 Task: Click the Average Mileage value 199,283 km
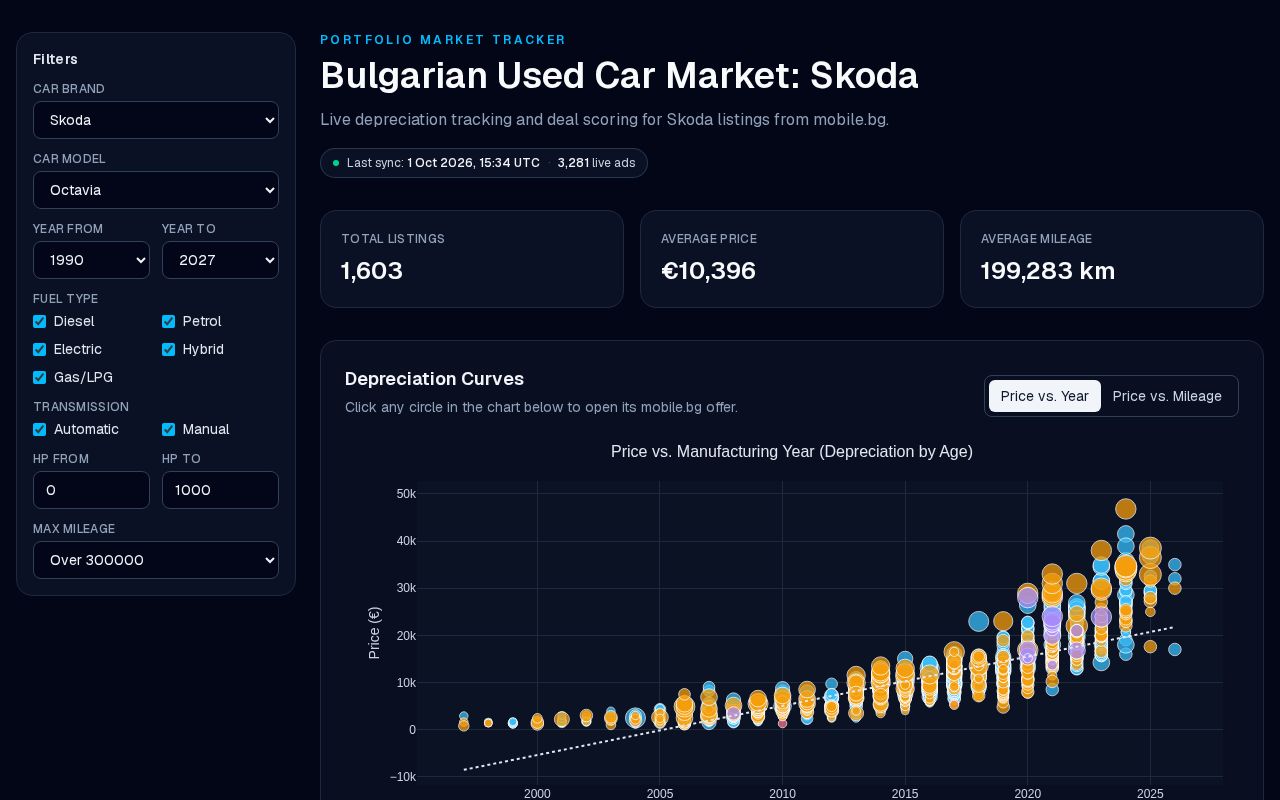(1048, 271)
